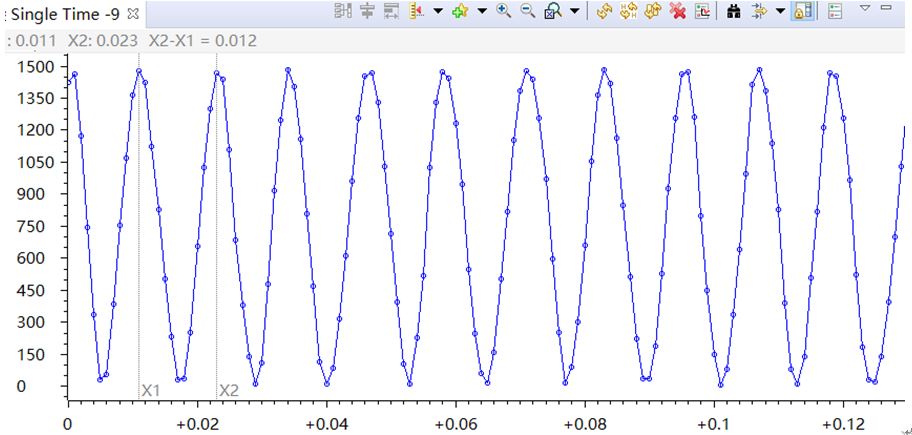Open the measurement marker mode dropdown arrow
Viewport: 912px width, 435px height.
(438, 11)
